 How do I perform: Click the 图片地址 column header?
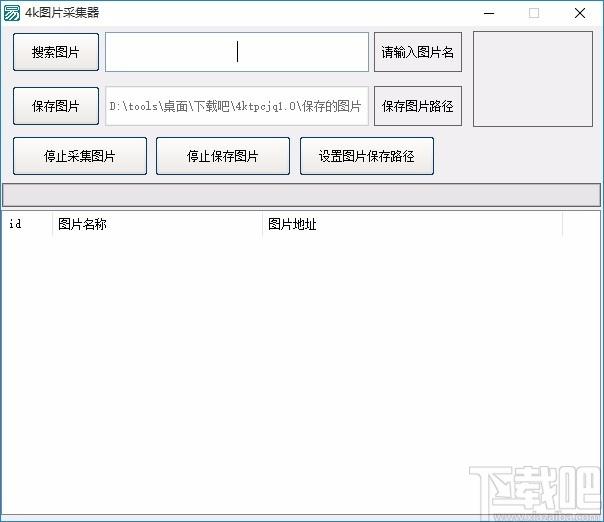click(x=413, y=224)
